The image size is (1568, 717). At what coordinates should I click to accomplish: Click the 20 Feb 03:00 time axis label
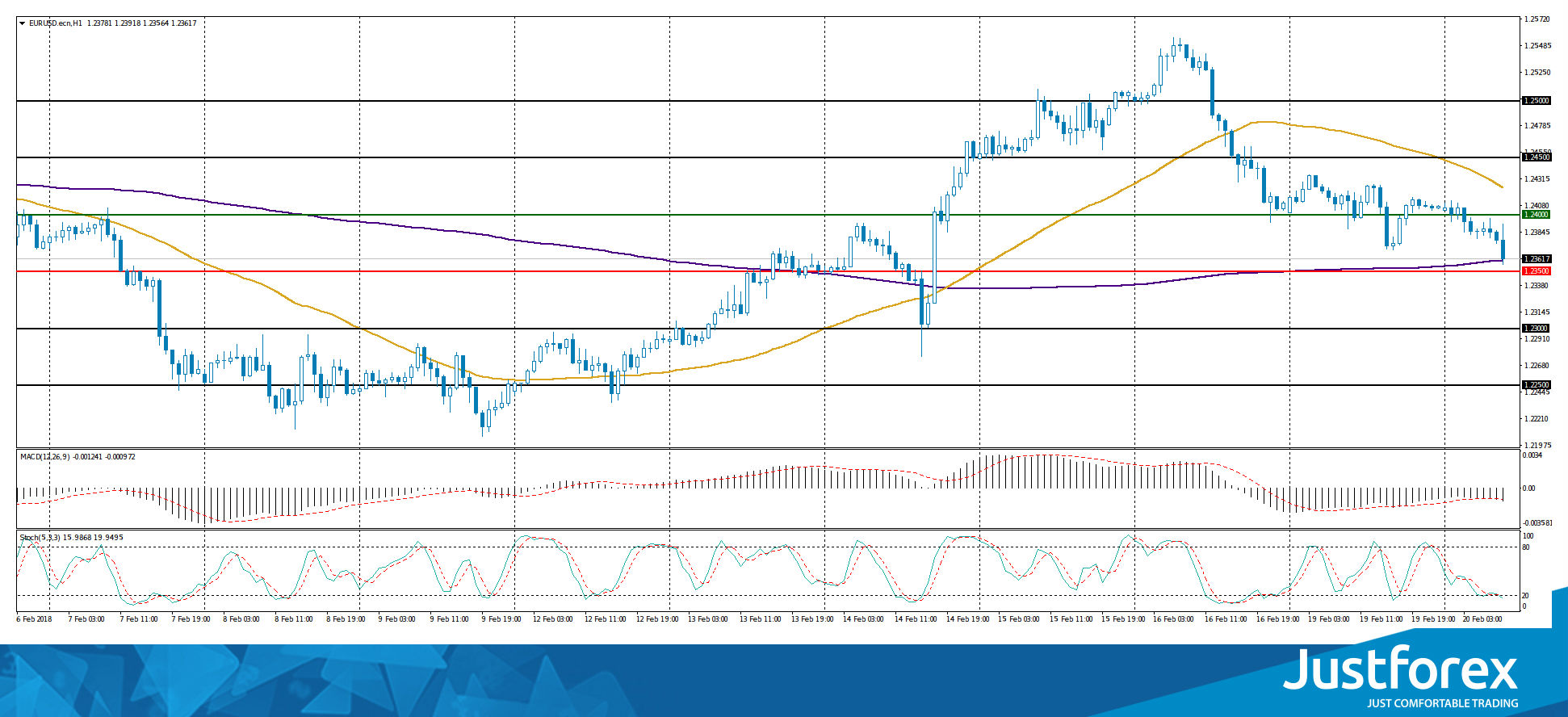(1483, 619)
